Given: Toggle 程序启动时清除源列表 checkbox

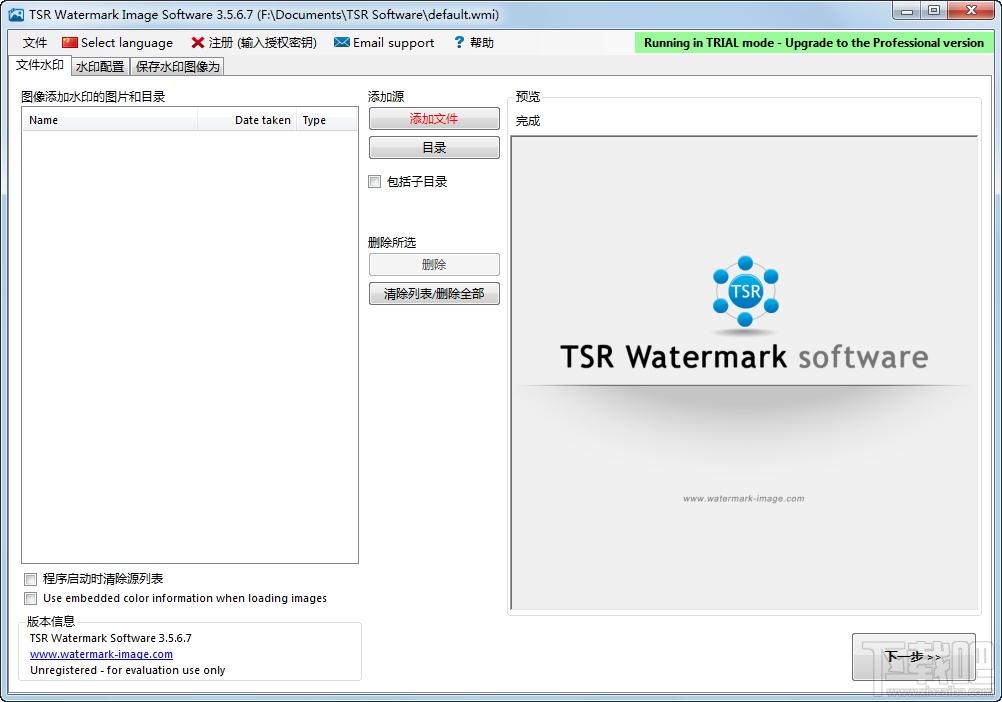Looking at the screenshot, I should [x=30, y=579].
